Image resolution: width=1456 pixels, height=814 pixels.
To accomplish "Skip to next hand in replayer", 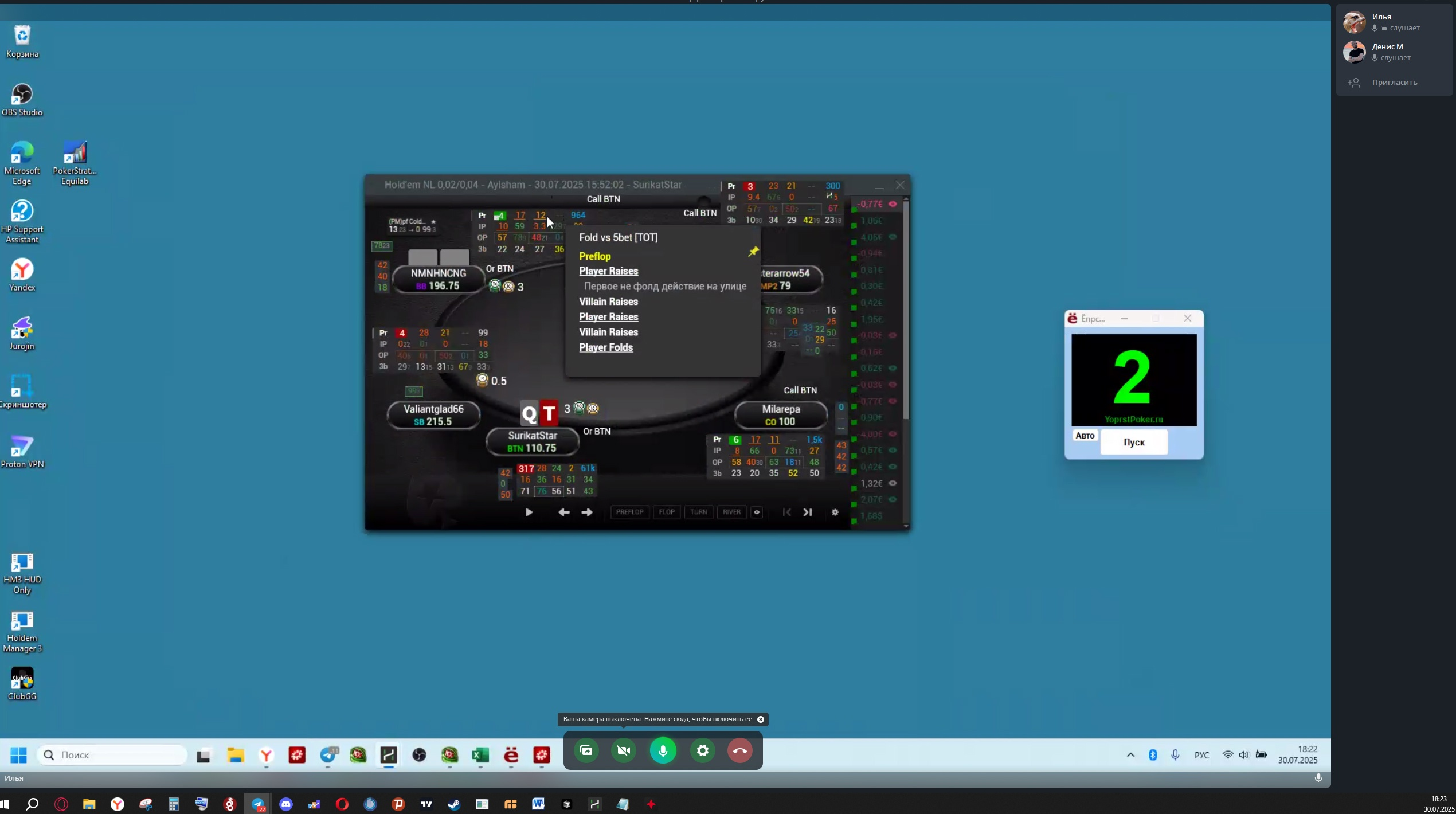I will click(807, 512).
